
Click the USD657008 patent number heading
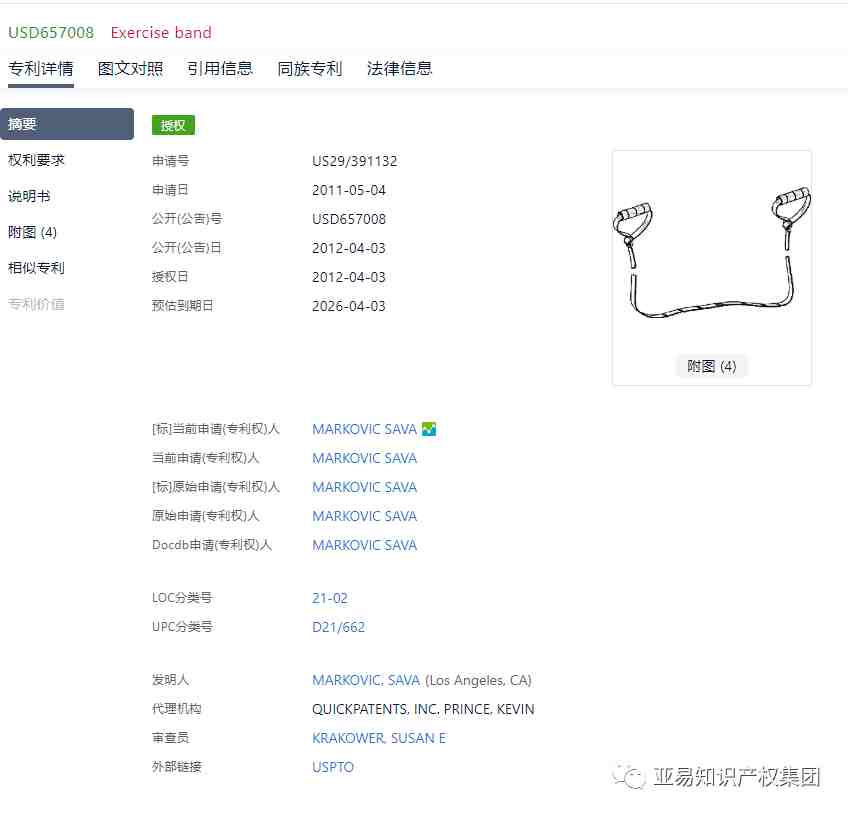[51, 32]
